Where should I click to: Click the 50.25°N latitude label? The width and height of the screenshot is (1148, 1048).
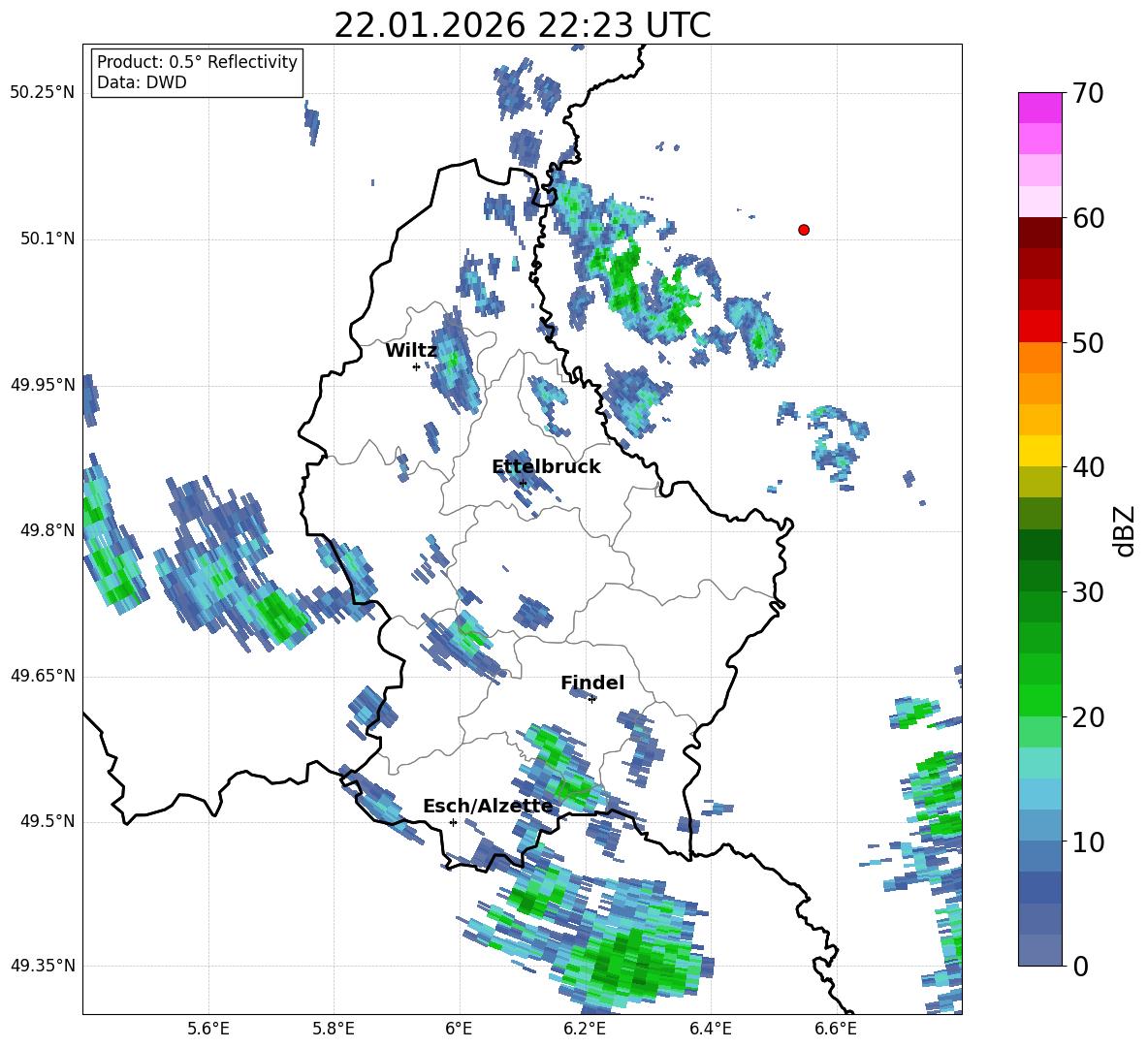tap(43, 93)
